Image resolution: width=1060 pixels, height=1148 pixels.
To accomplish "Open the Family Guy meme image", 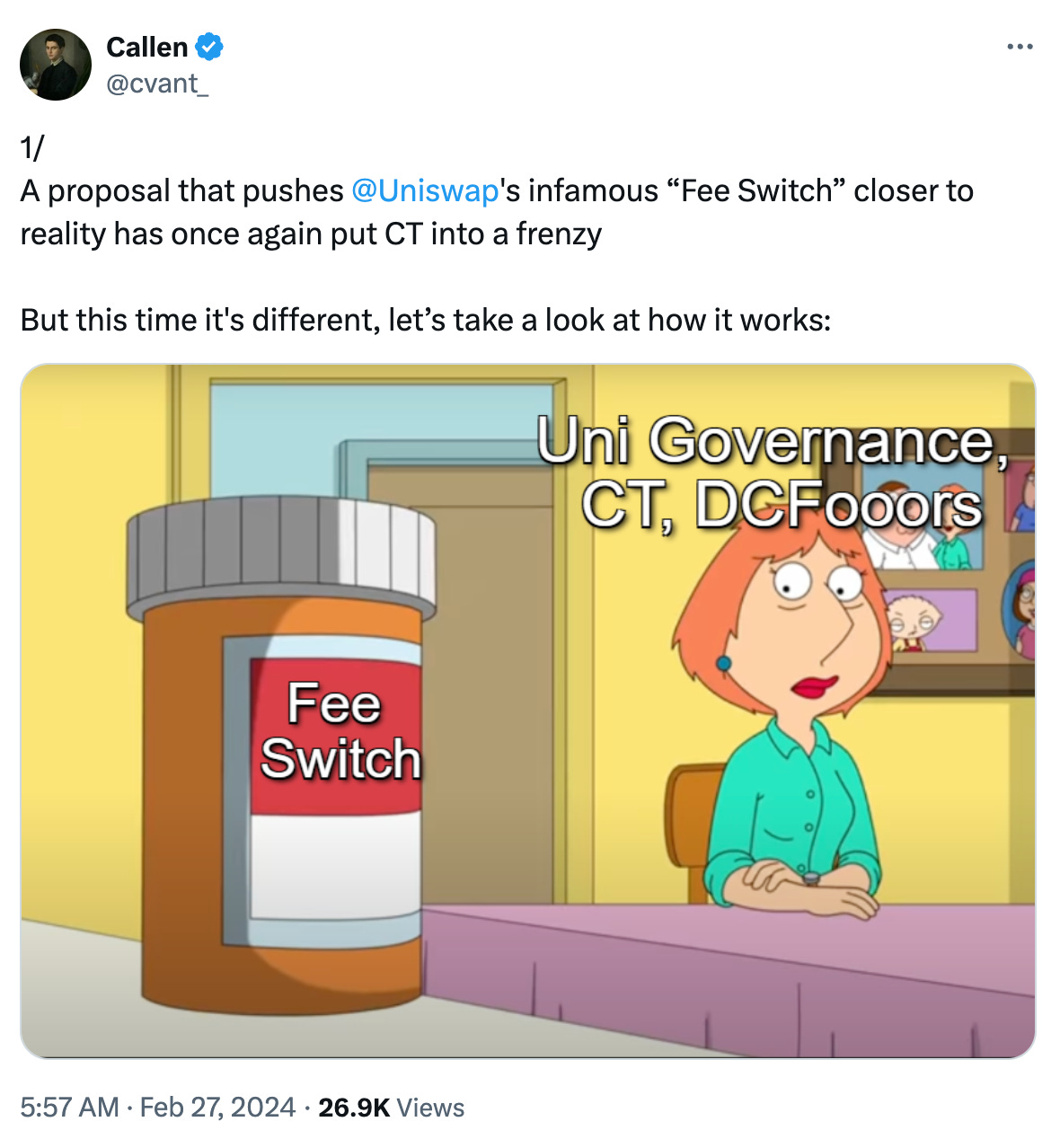I will pyautogui.click(x=528, y=711).
